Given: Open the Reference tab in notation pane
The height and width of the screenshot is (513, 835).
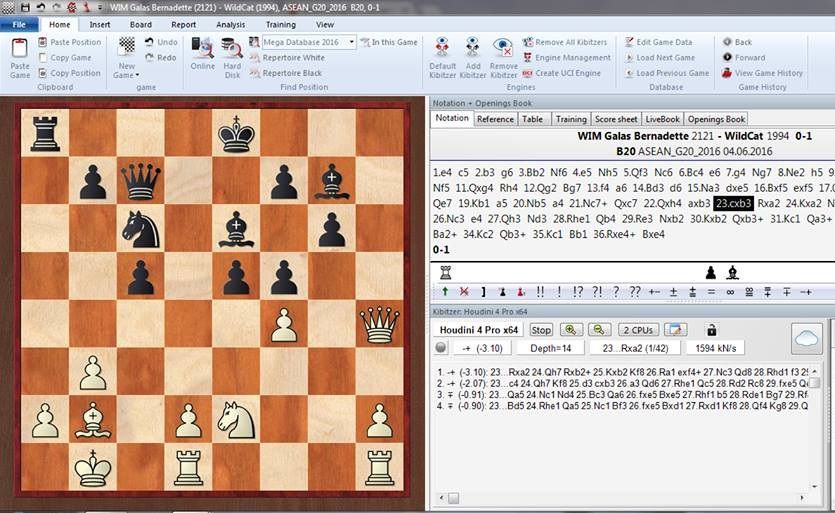Looking at the screenshot, I should tap(495, 119).
